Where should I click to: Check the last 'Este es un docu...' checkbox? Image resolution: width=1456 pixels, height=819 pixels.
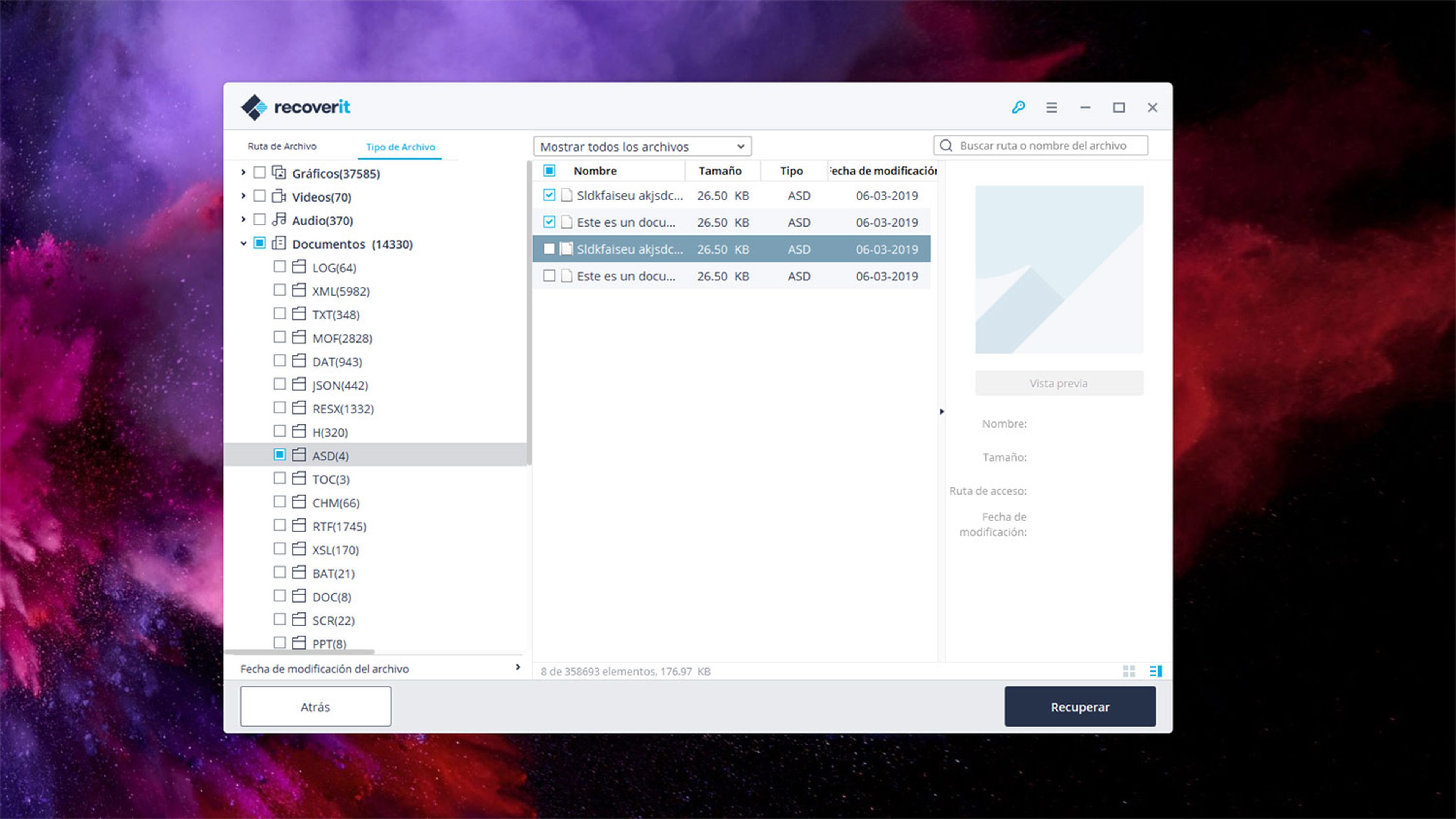tap(549, 276)
